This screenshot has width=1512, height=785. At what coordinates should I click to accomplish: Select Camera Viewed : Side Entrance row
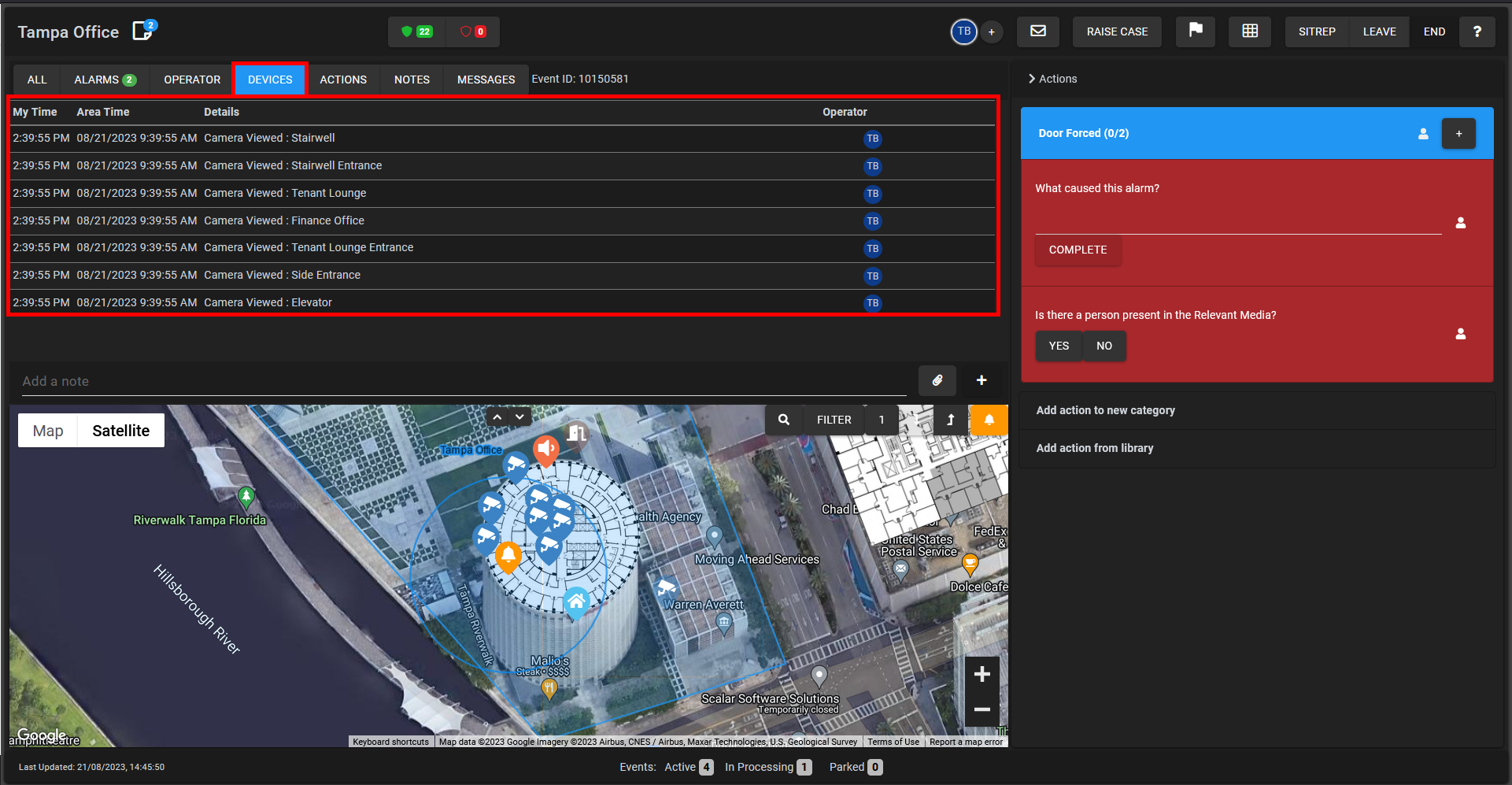point(502,275)
